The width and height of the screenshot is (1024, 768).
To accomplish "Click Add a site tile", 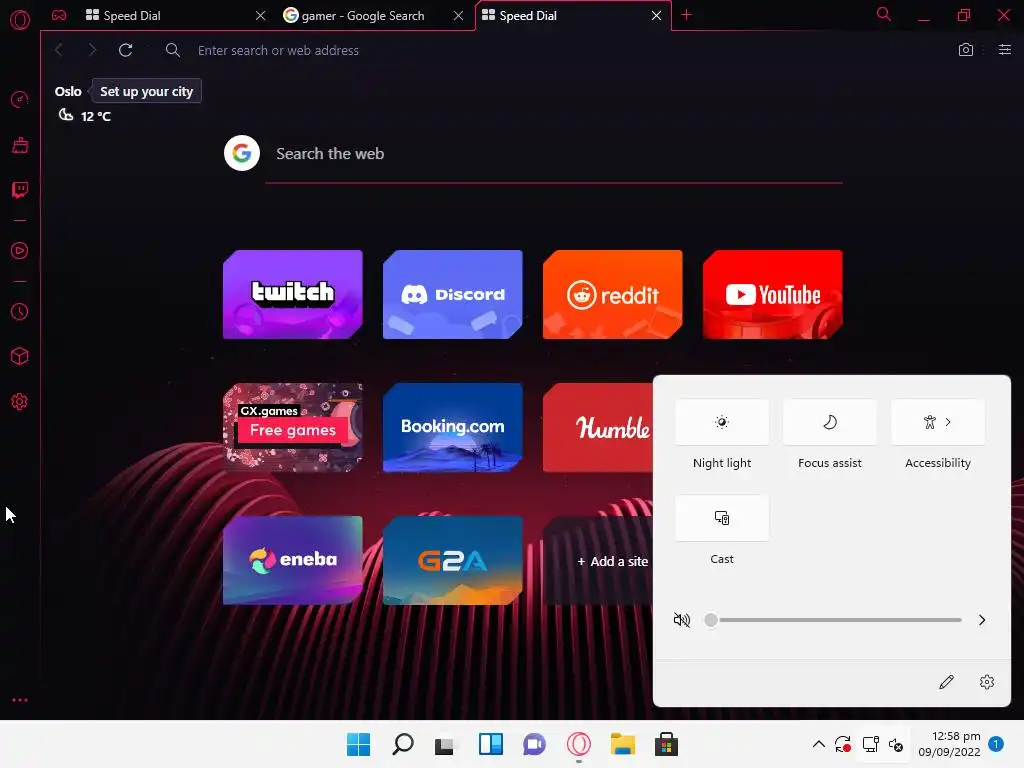I will pyautogui.click(x=612, y=561).
